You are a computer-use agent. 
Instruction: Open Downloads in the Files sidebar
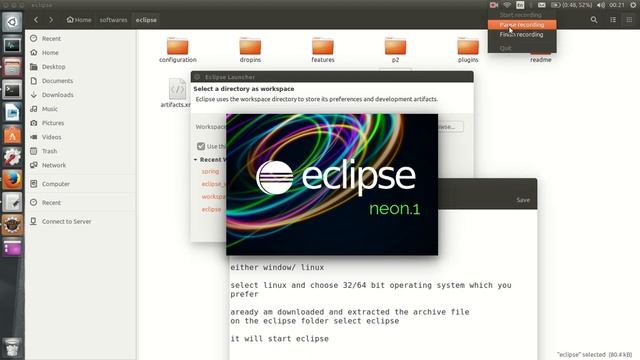tap(58, 95)
